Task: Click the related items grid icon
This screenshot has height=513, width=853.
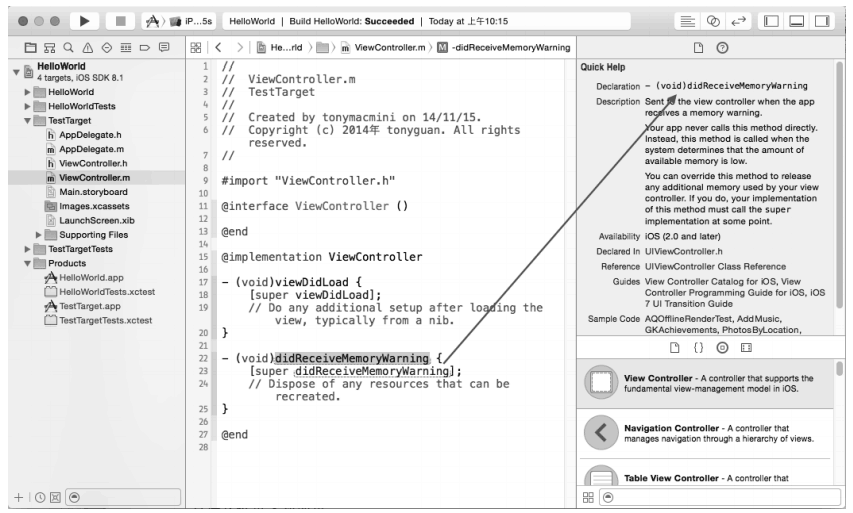Action: (197, 47)
